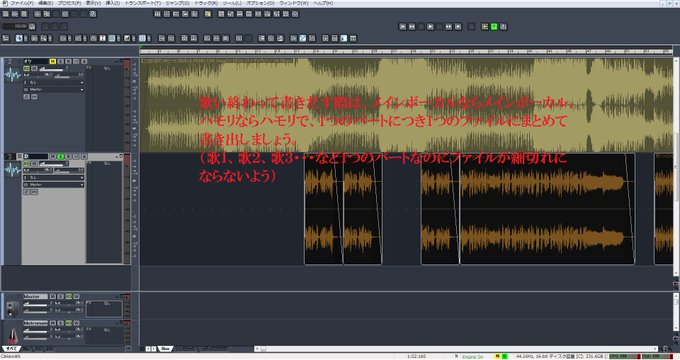Open the トランスポート(T) menu
Image resolution: width=680 pixels, height=360 pixels.
tap(142, 3)
